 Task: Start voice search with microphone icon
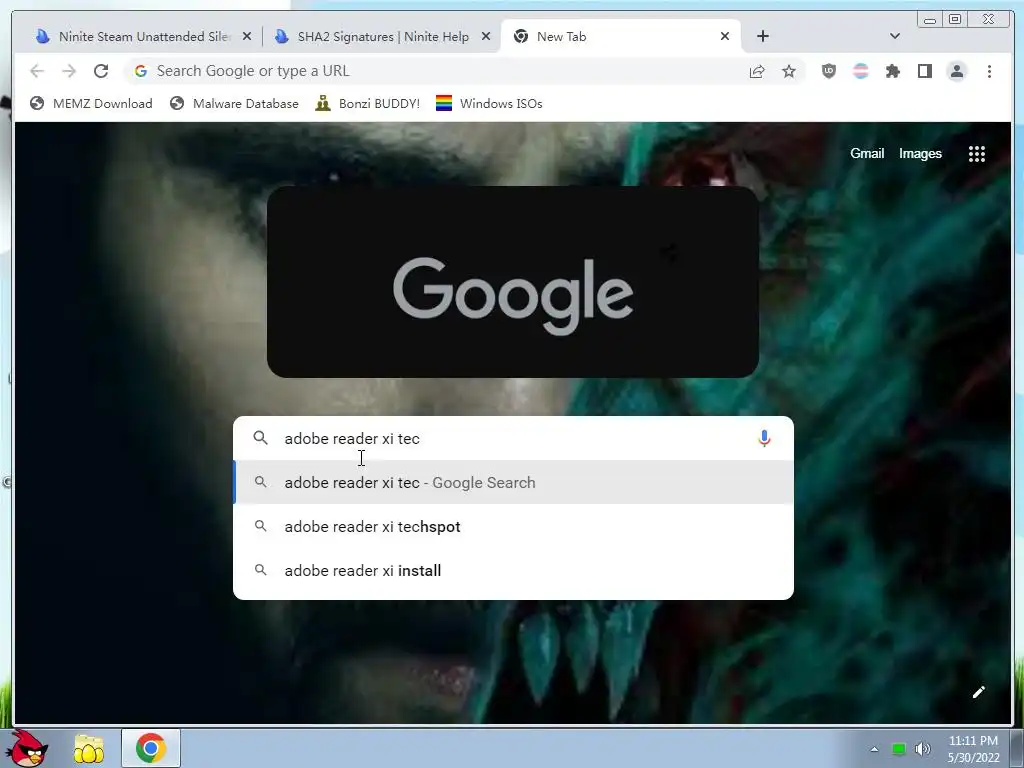[x=764, y=438]
